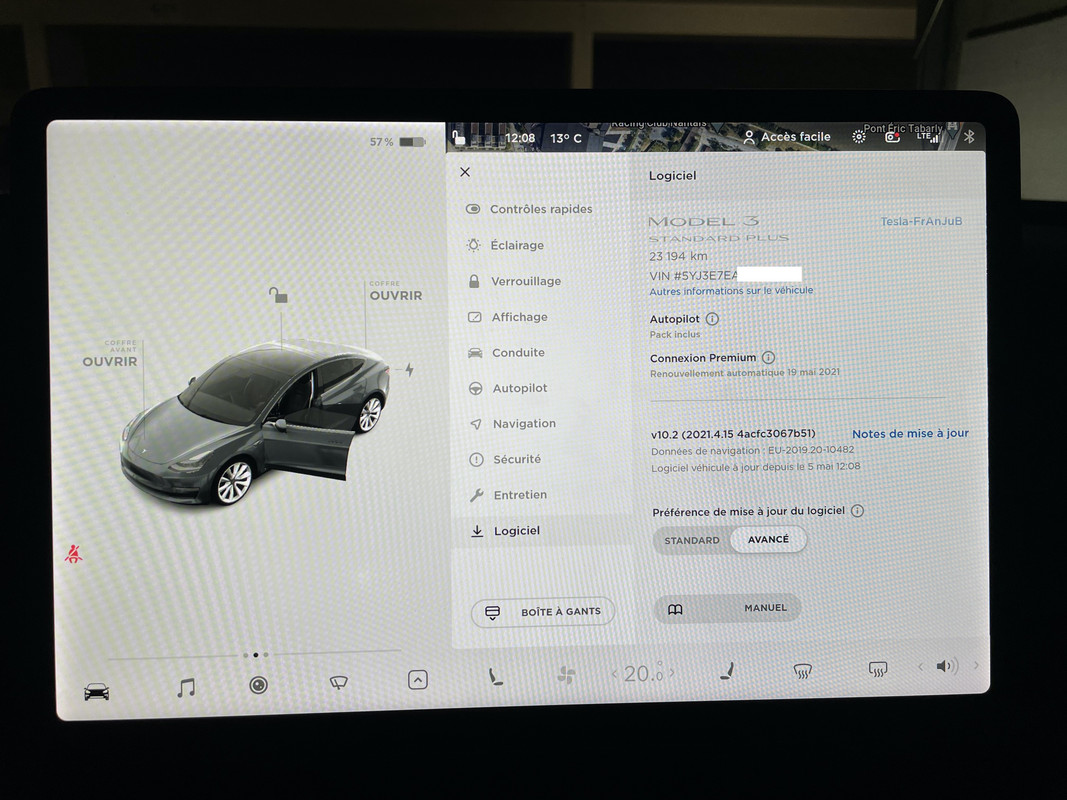Toggle front windshield defrost
The width and height of the screenshot is (1067, 800).
pyautogui.click(x=803, y=671)
